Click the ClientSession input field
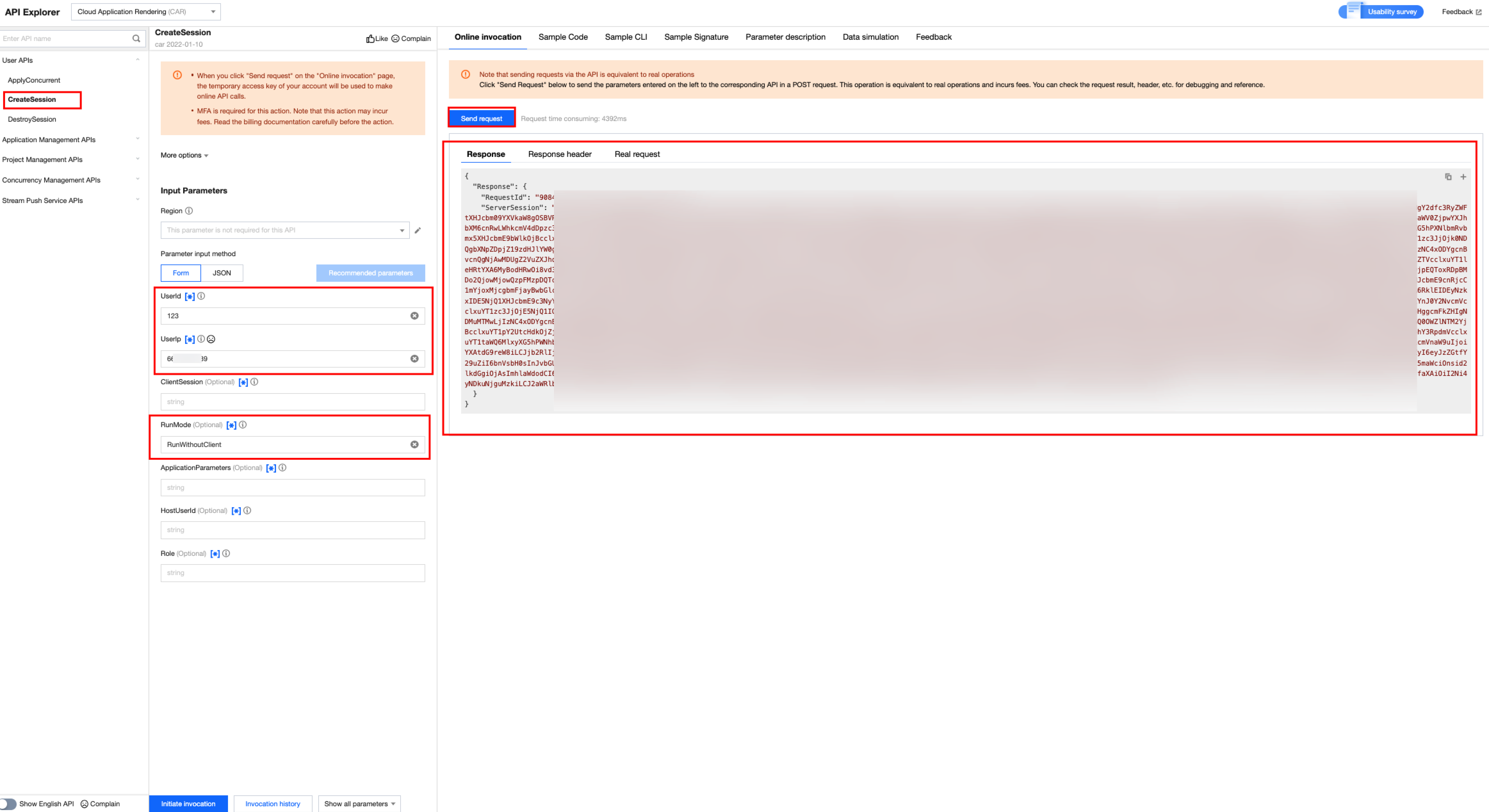The height and width of the screenshot is (812, 1489). tap(293, 402)
